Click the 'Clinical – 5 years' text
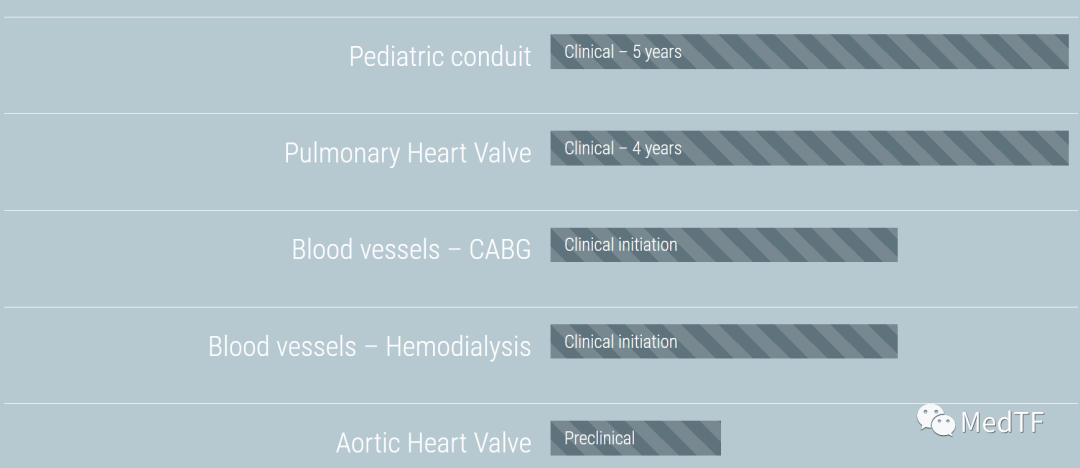Screen dimensions: 1080x468 [x=623, y=52]
